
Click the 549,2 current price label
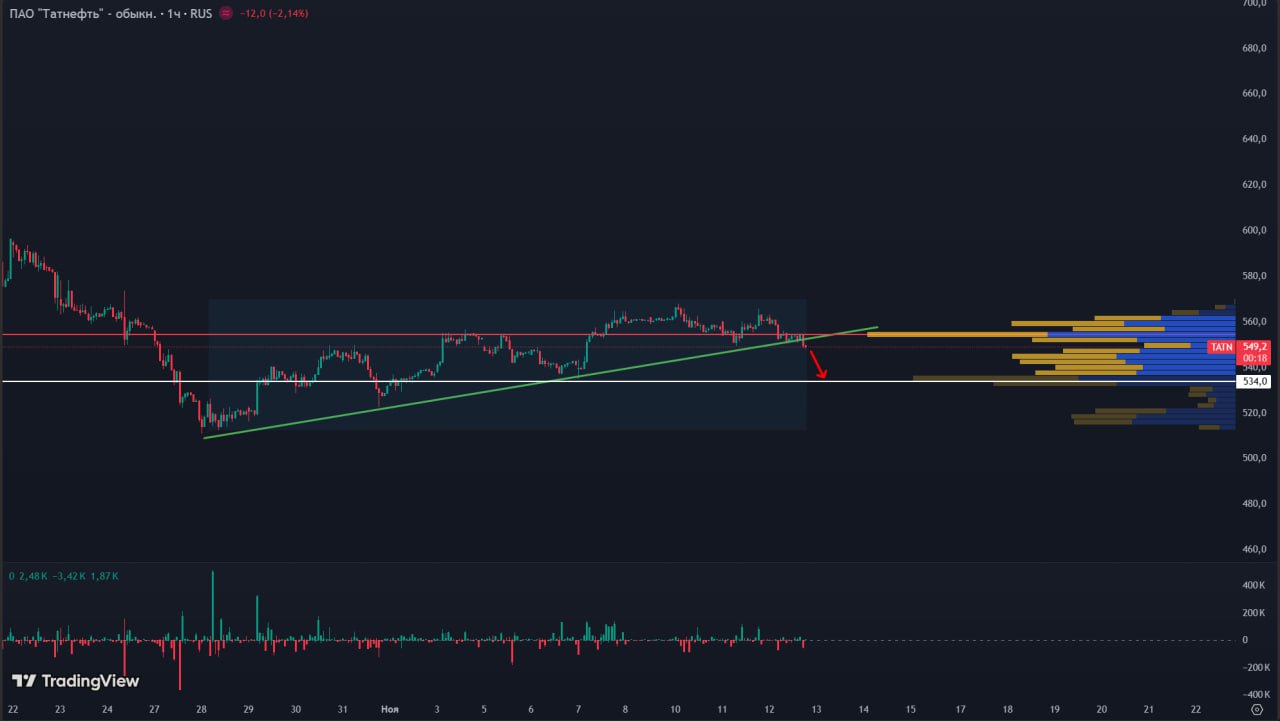[1255, 347]
